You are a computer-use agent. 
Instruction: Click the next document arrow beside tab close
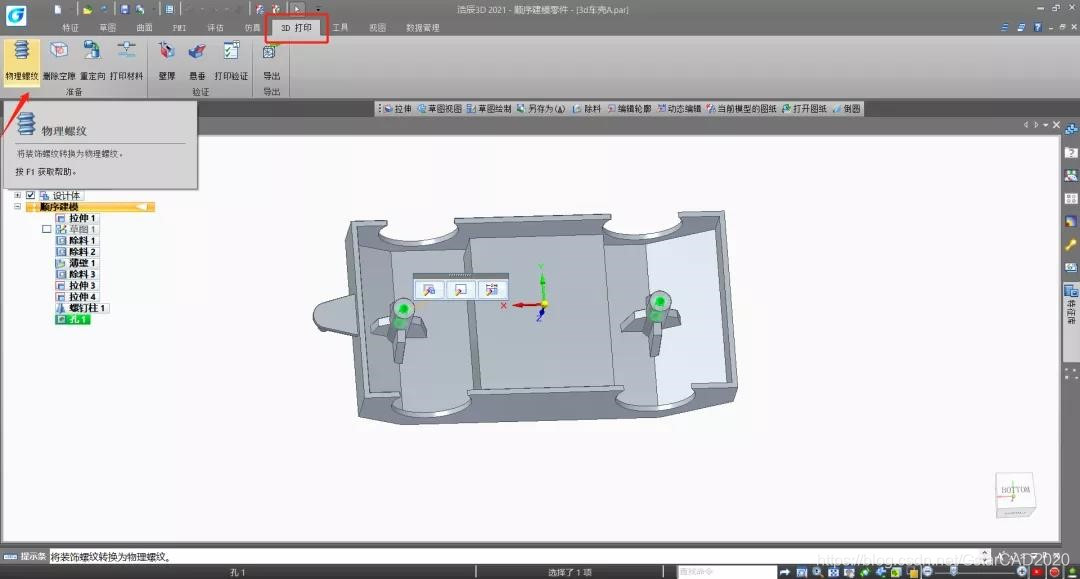pos(1035,125)
